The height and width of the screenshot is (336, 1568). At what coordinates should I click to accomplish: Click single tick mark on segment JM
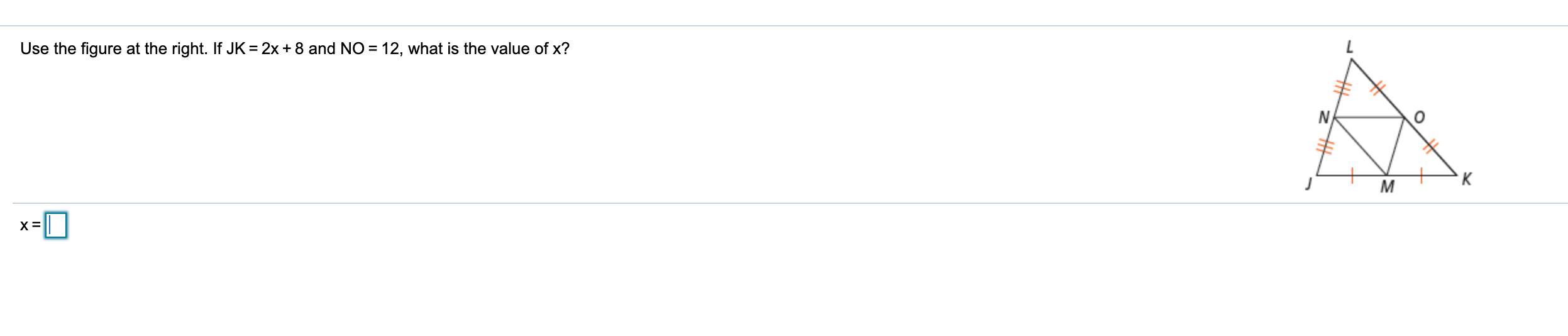point(1352,176)
